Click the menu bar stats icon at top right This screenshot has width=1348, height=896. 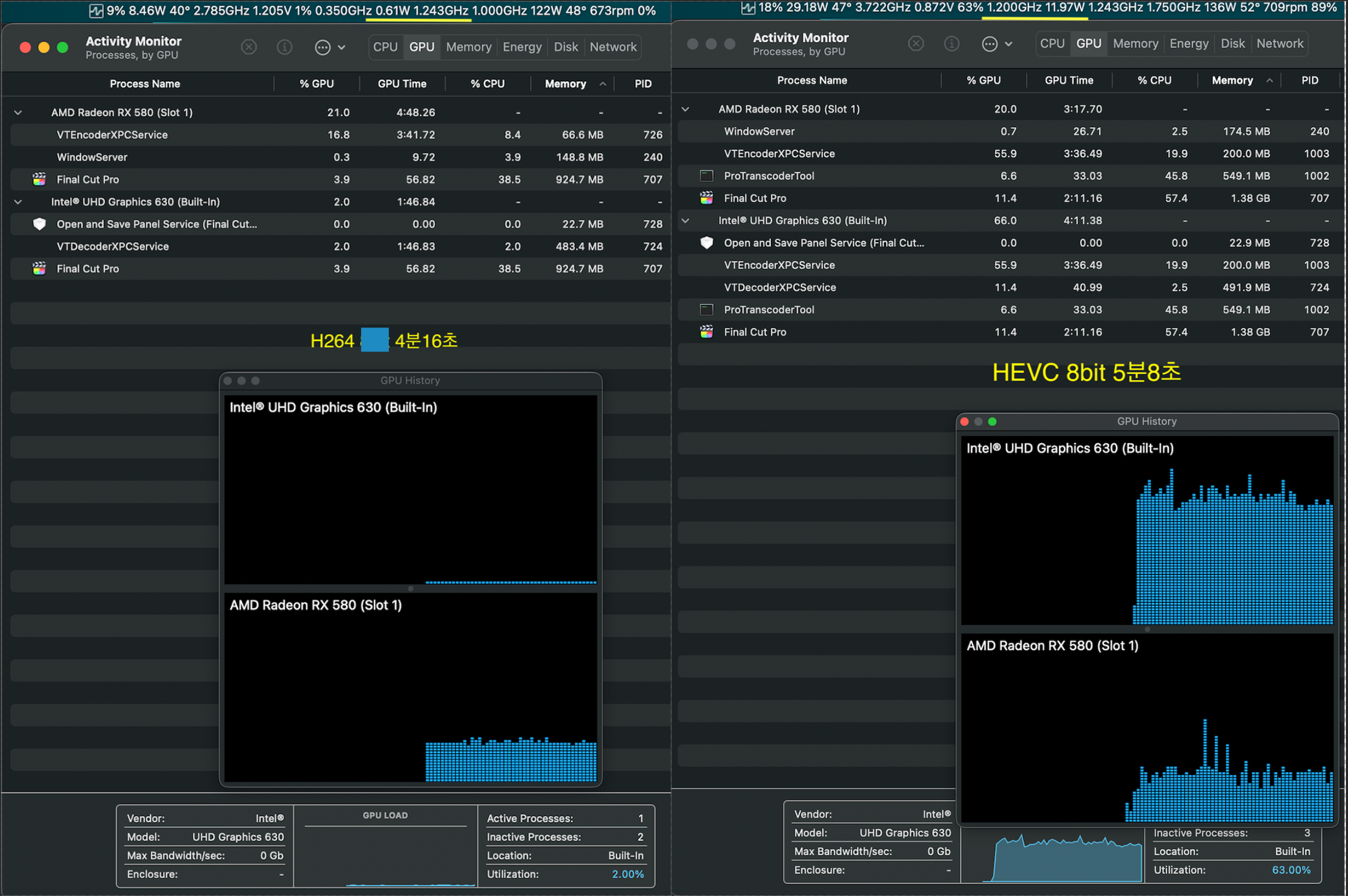coord(747,7)
